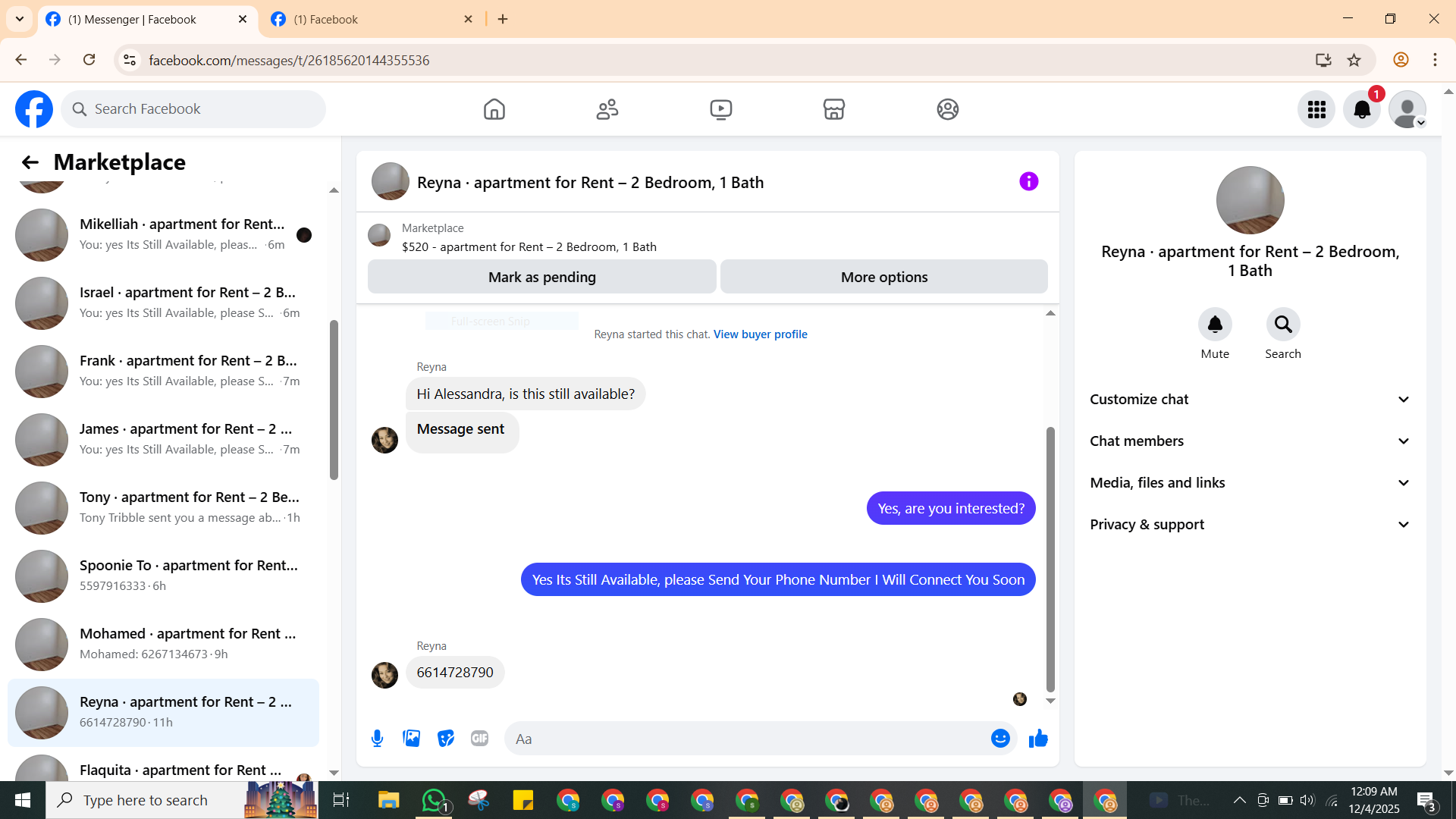
Task: Open the sticker picker icon
Action: click(x=446, y=739)
